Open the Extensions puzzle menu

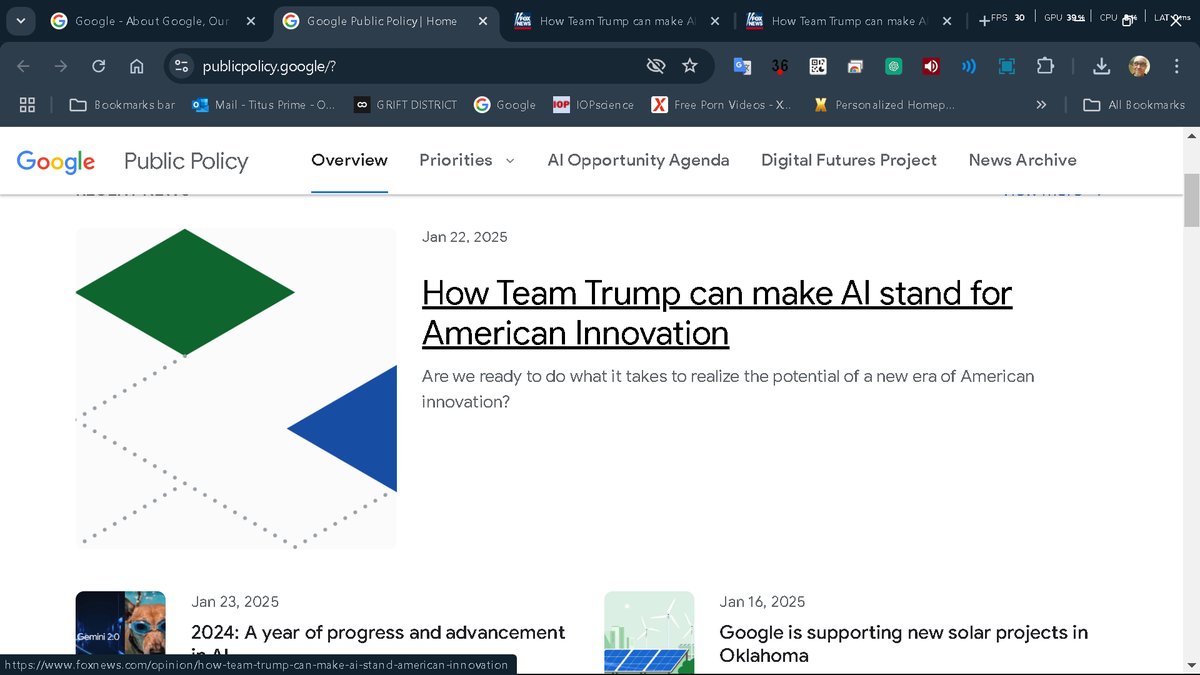[1045, 66]
